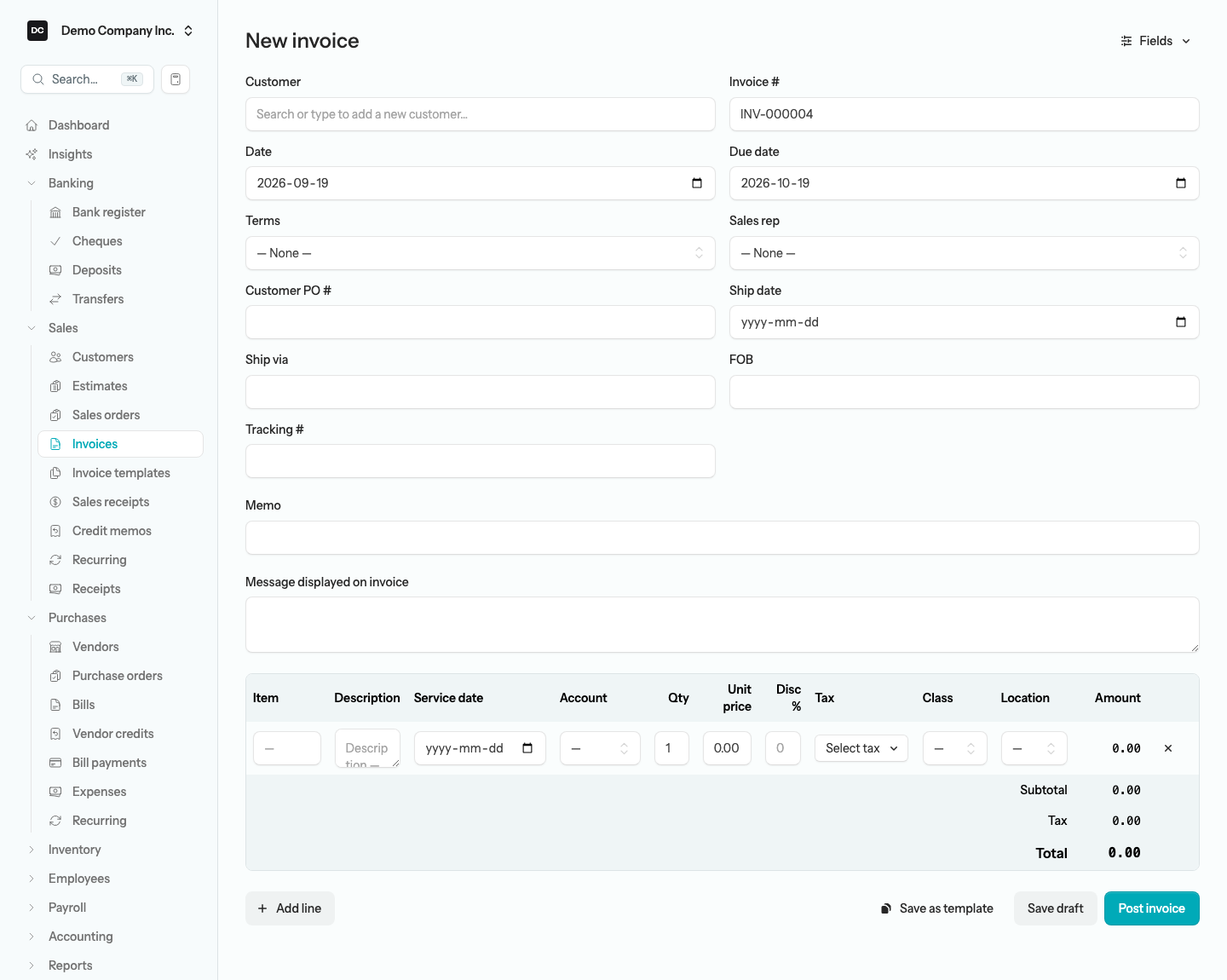Screen dimensions: 1227x980
Task: Click the Bill payments card icon
Action: (x=55, y=763)
